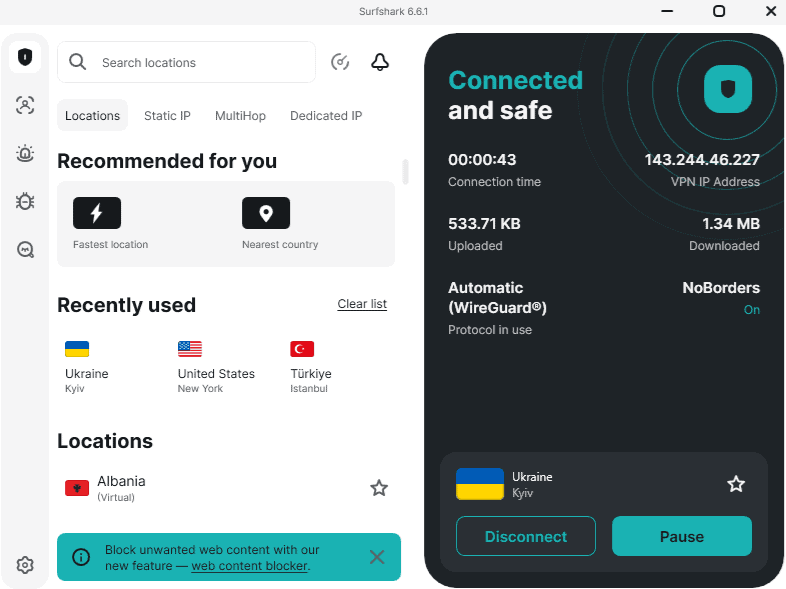The image size is (786, 589).
Task: Open the Search magnifier sidebar icon
Action: tap(25, 249)
